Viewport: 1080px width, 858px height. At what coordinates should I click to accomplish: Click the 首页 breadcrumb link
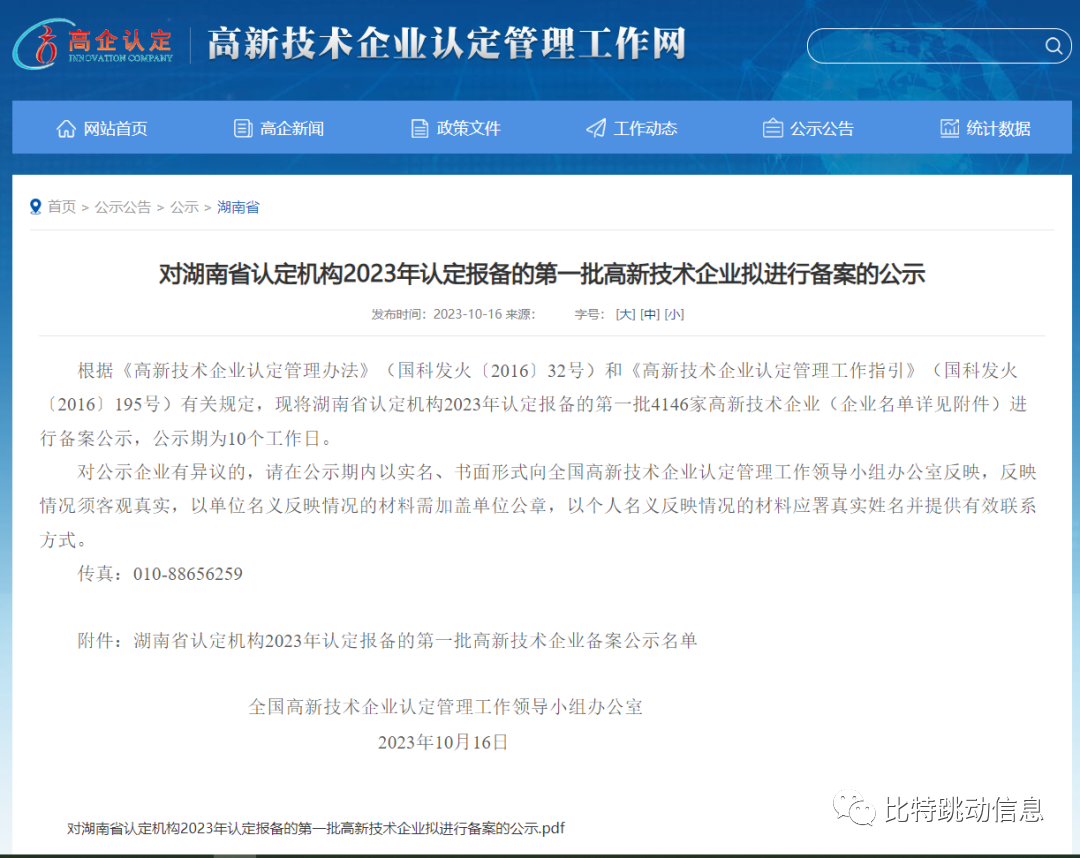[x=62, y=207]
